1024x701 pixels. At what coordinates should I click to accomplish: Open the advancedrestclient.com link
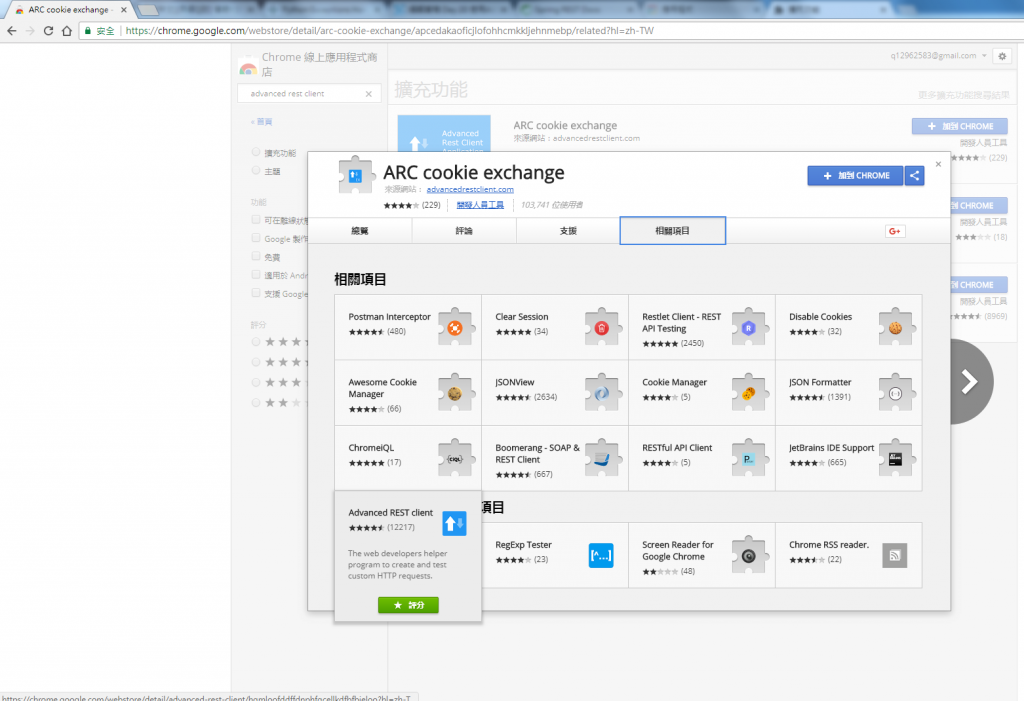[x=470, y=189]
